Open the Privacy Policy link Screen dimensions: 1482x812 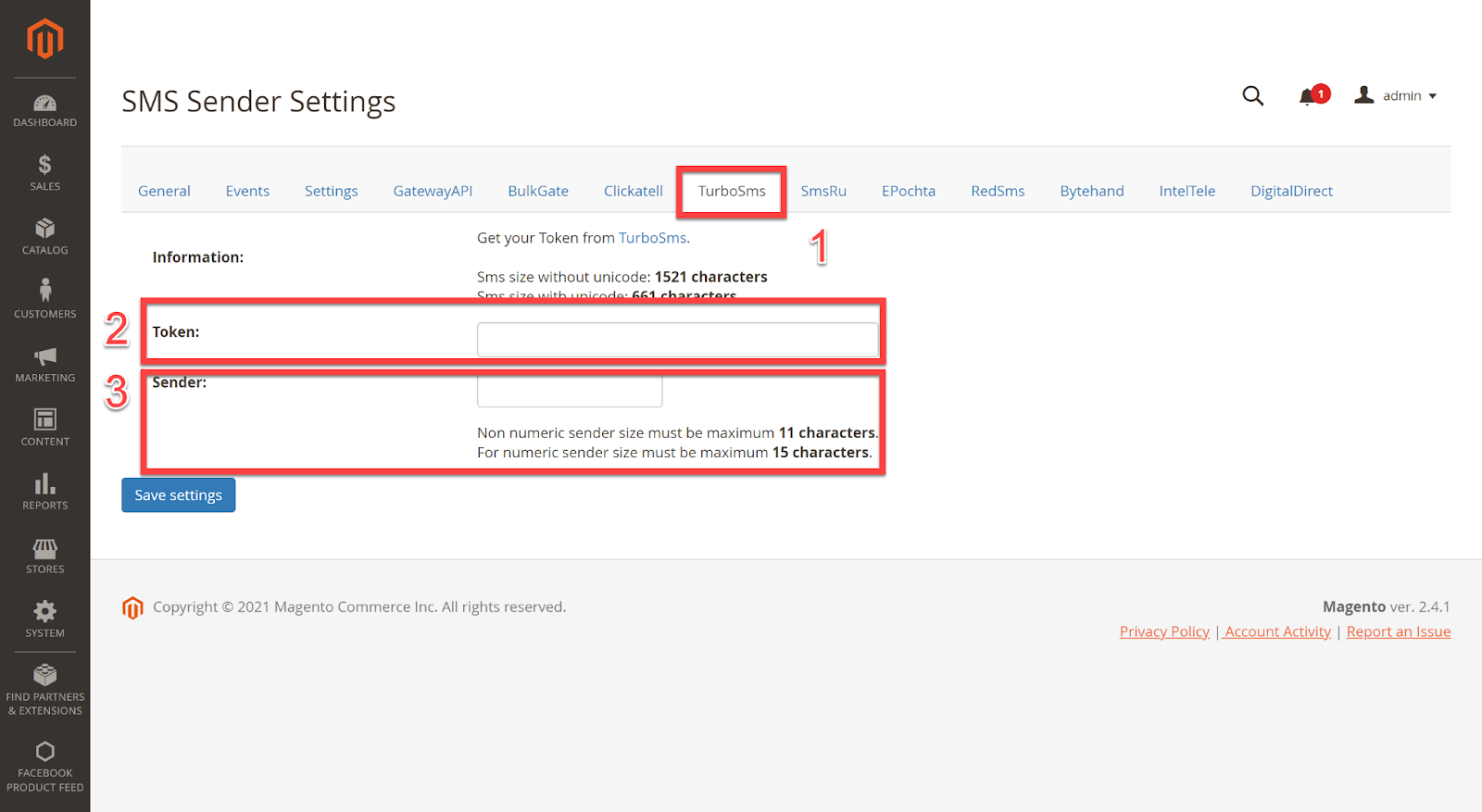coord(1164,631)
